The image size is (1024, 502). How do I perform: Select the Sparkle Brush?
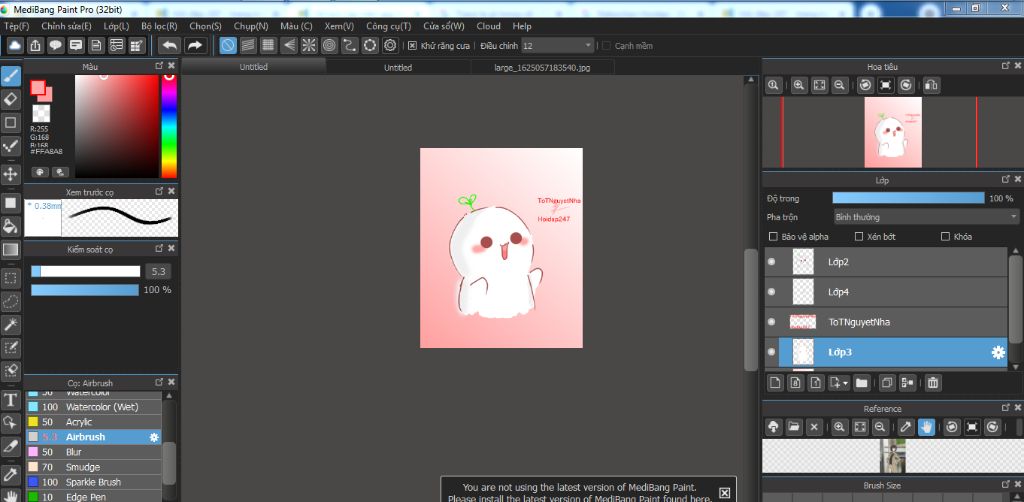point(93,482)
